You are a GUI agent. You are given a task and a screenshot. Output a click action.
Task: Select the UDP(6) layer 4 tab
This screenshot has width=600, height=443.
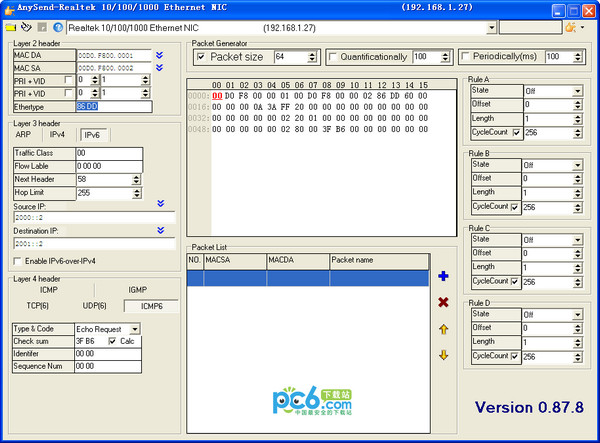click(x=94, y=305)
